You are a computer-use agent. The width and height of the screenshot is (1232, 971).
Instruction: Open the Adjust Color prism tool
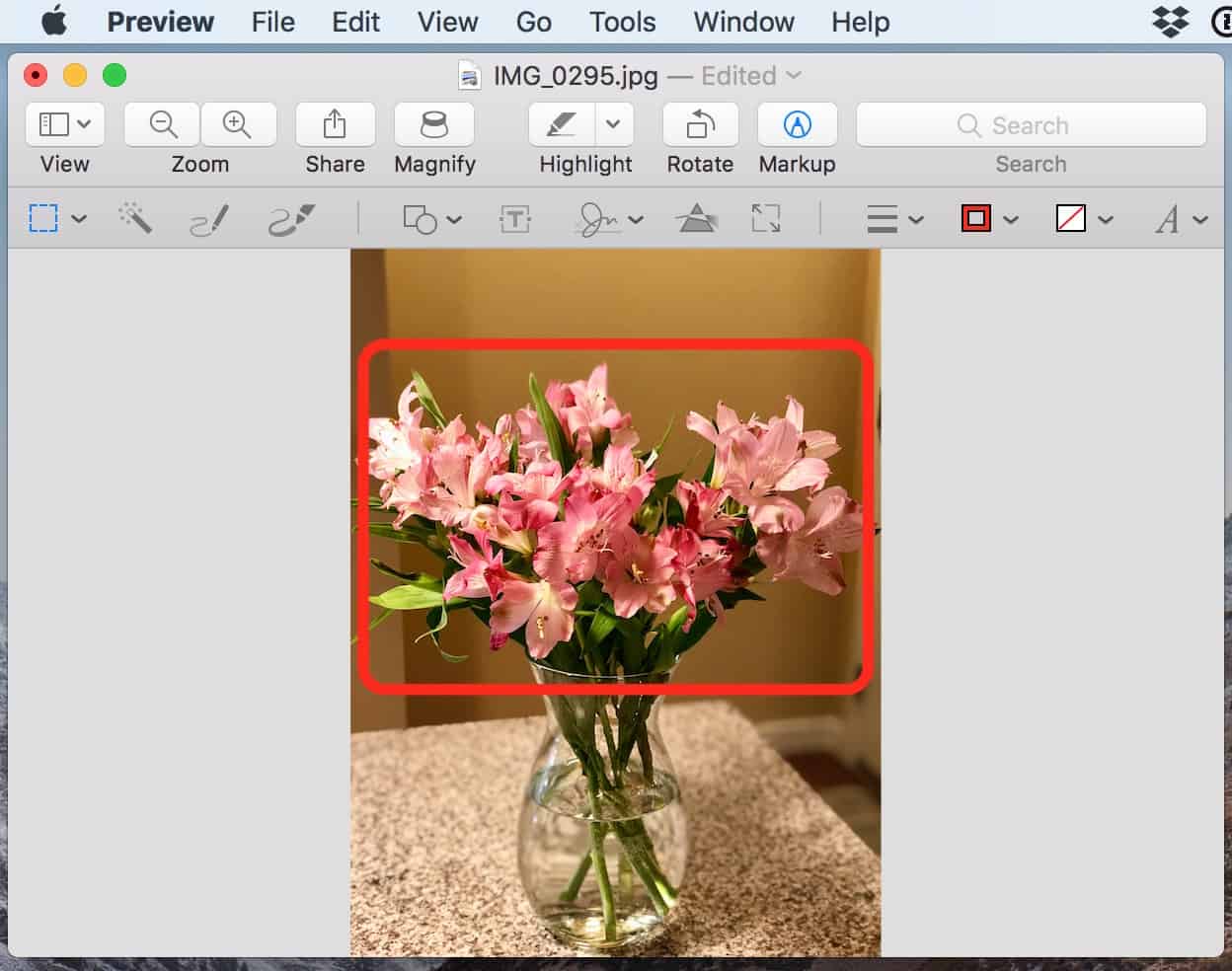click(697, 219)
